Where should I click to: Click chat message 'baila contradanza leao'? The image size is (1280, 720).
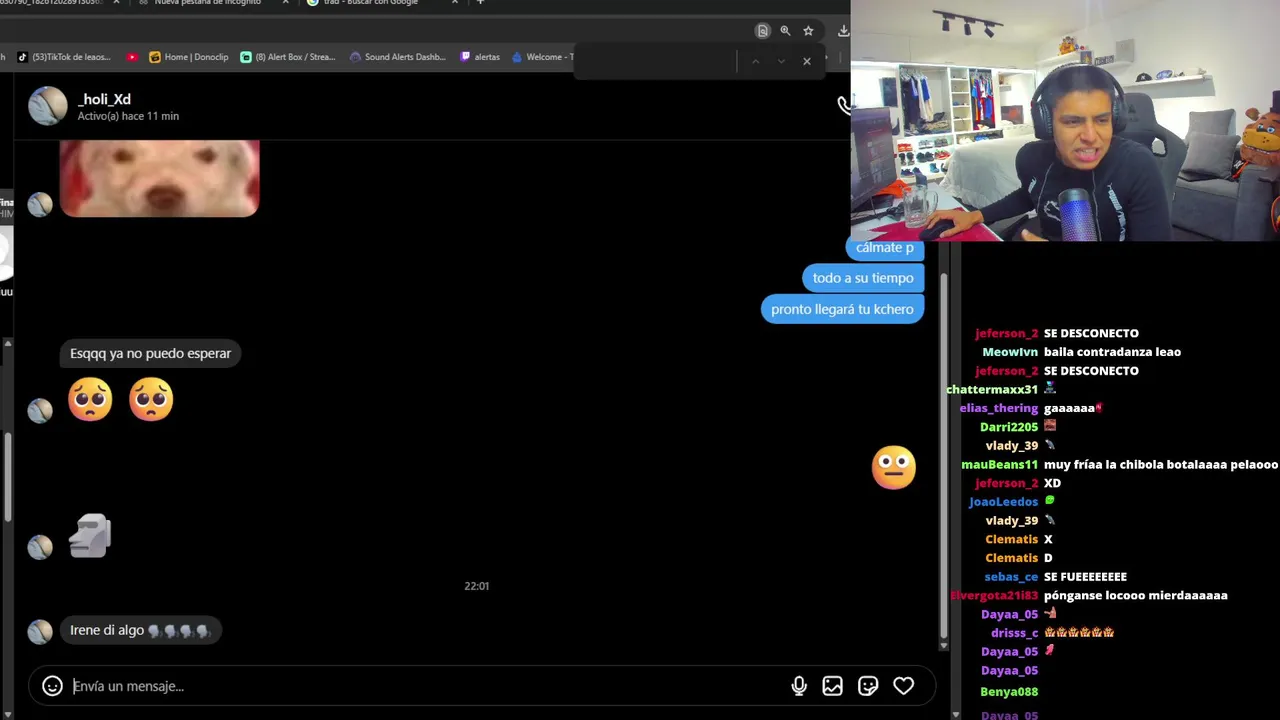tap(1112, 352)
